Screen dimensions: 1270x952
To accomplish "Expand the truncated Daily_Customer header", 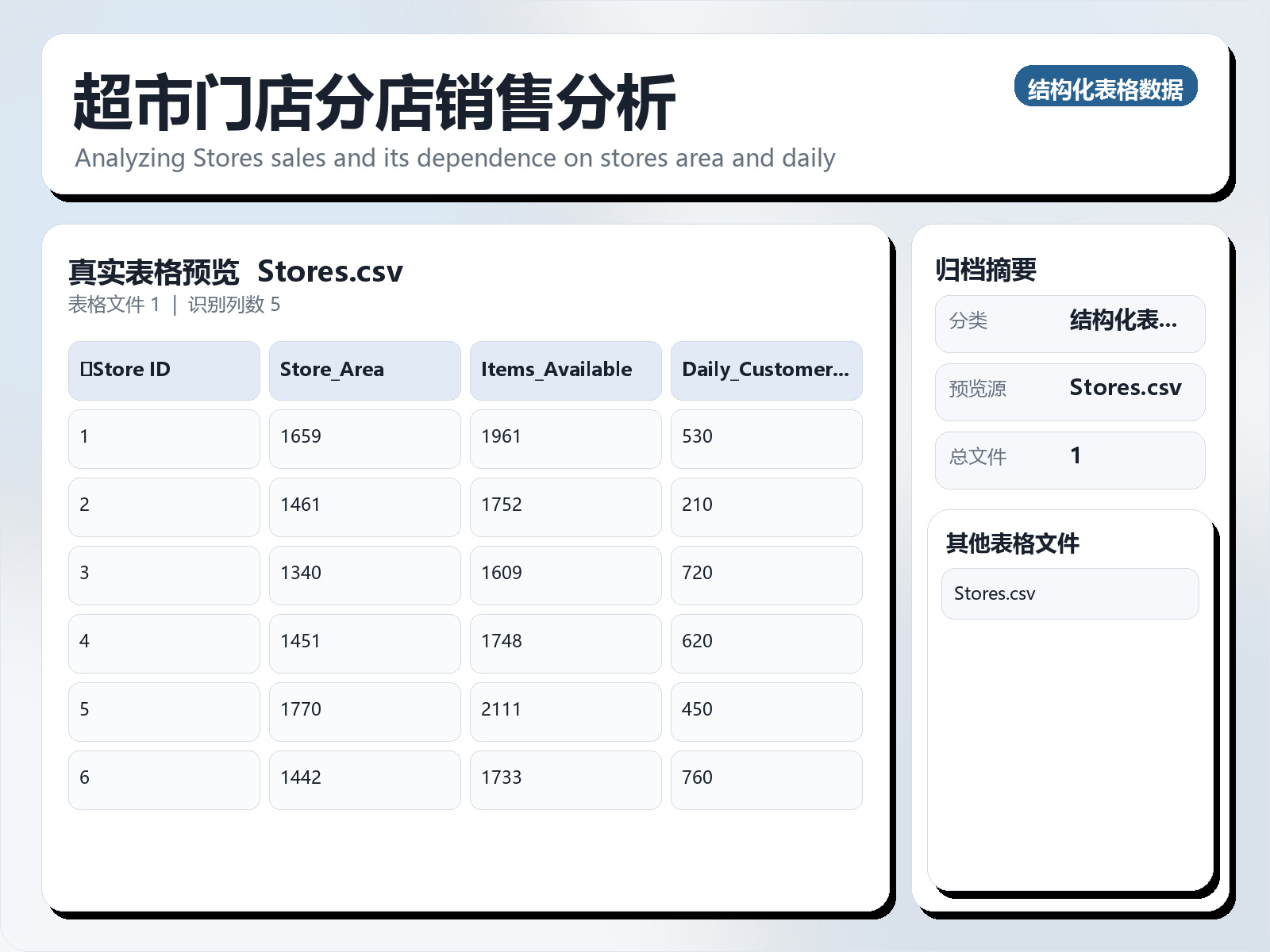I will click(766, 370).
